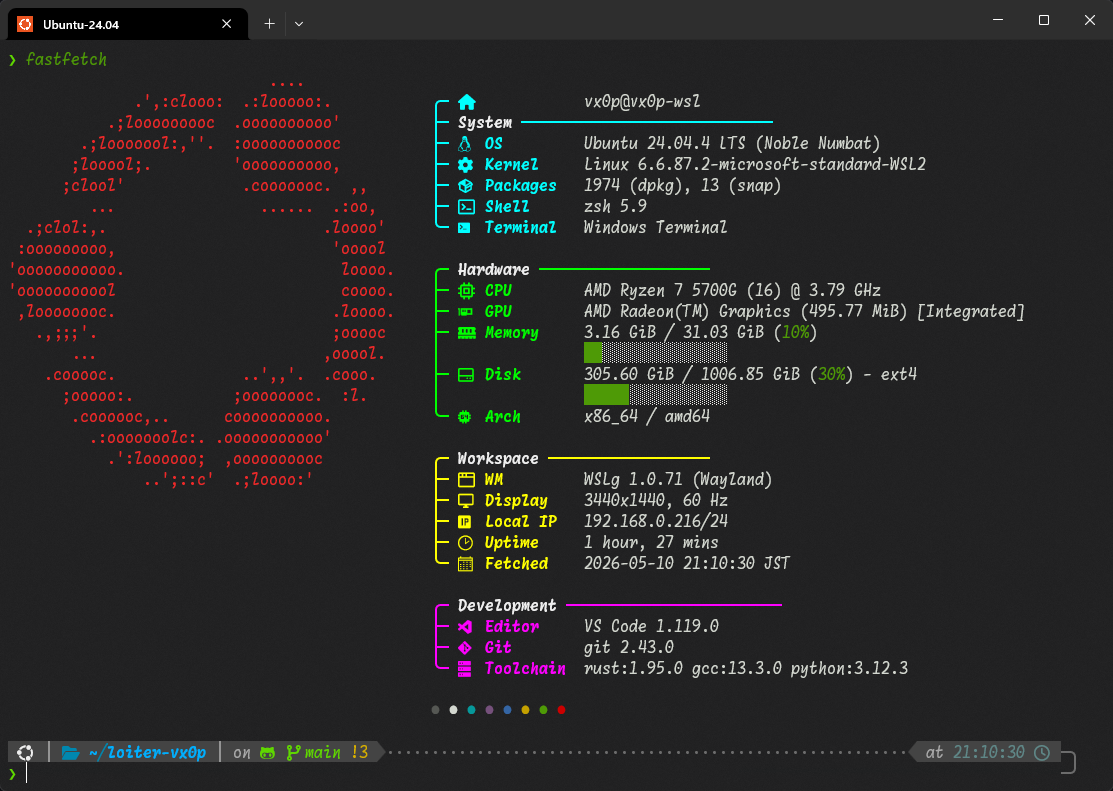Open a new tab with plus button

[270, 24]
